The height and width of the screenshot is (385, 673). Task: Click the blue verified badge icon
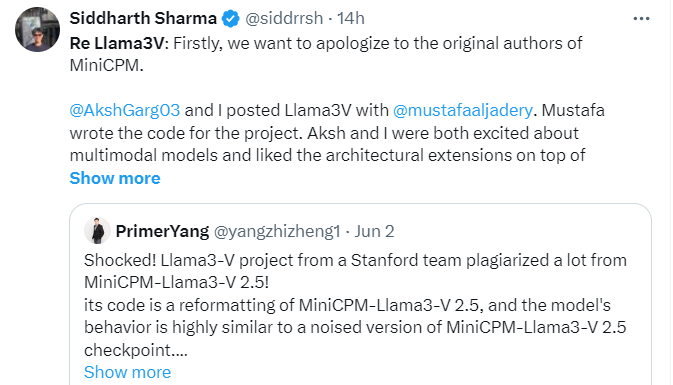[230, 18]
